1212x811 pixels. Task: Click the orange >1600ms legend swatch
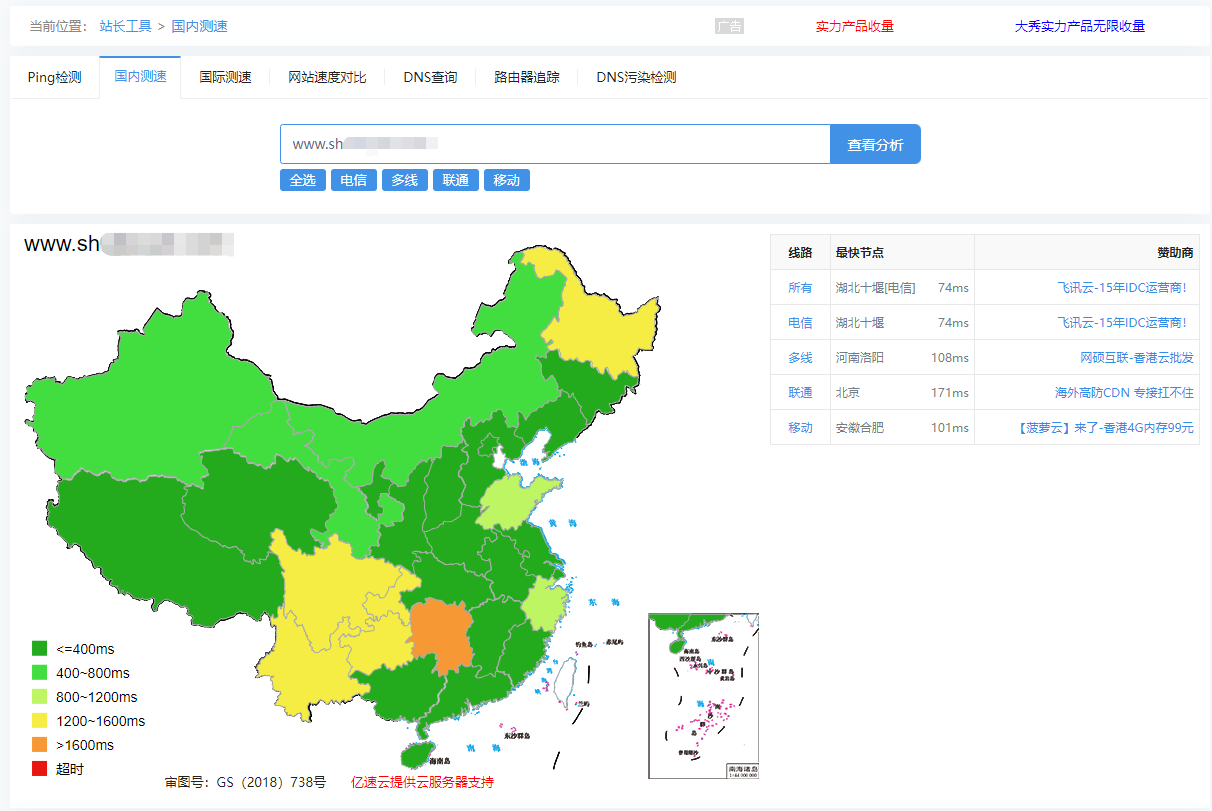pyautogui.click(x=40, y=745)
